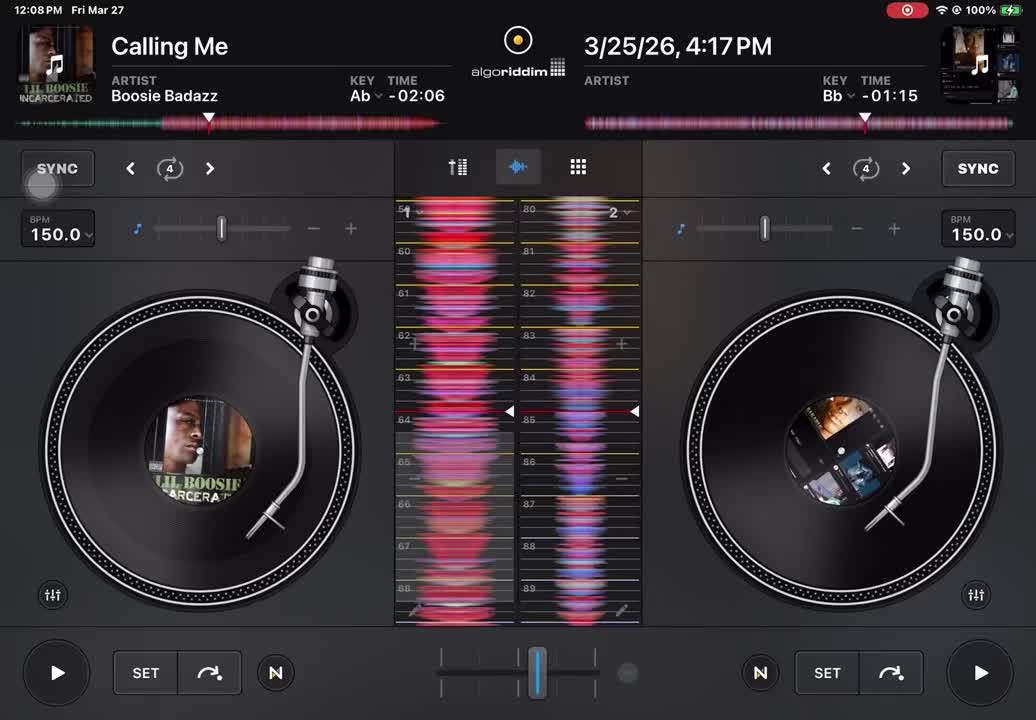Open right deck EQ and FX panel
1036x720 pixels.
tap(976, 594)
